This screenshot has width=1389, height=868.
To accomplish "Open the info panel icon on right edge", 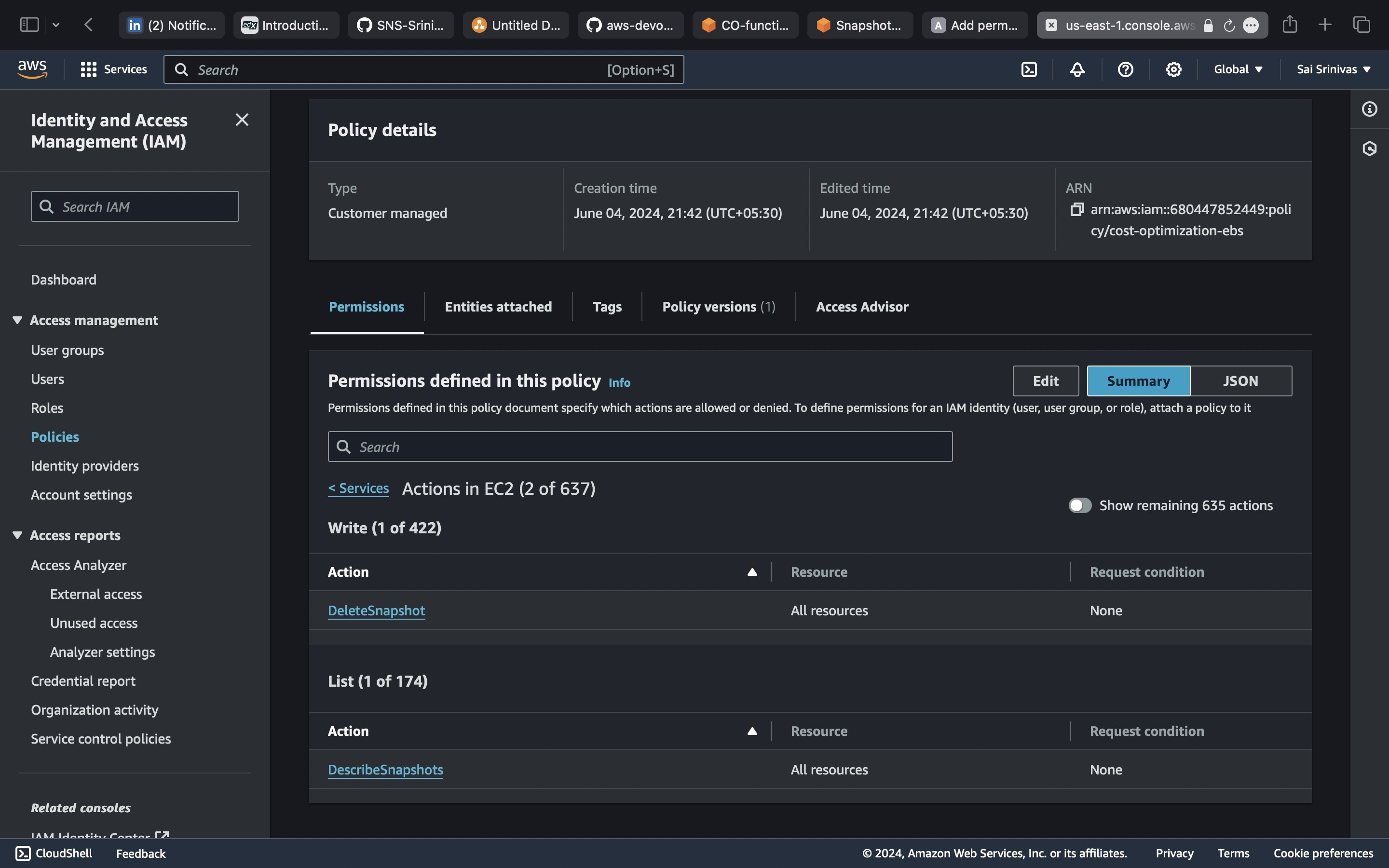I will coord(1370,109).
